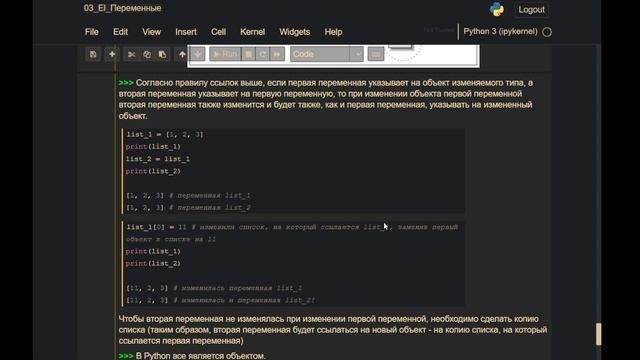Cut selected cells with the scissors icon

click(131, 54)
